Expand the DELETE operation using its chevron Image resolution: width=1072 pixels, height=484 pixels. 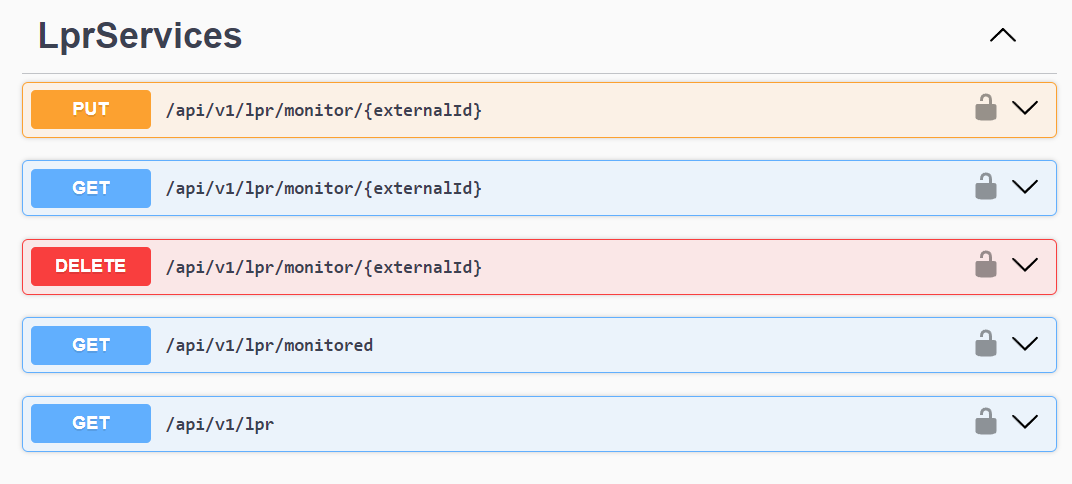[x=1025, y=264]
